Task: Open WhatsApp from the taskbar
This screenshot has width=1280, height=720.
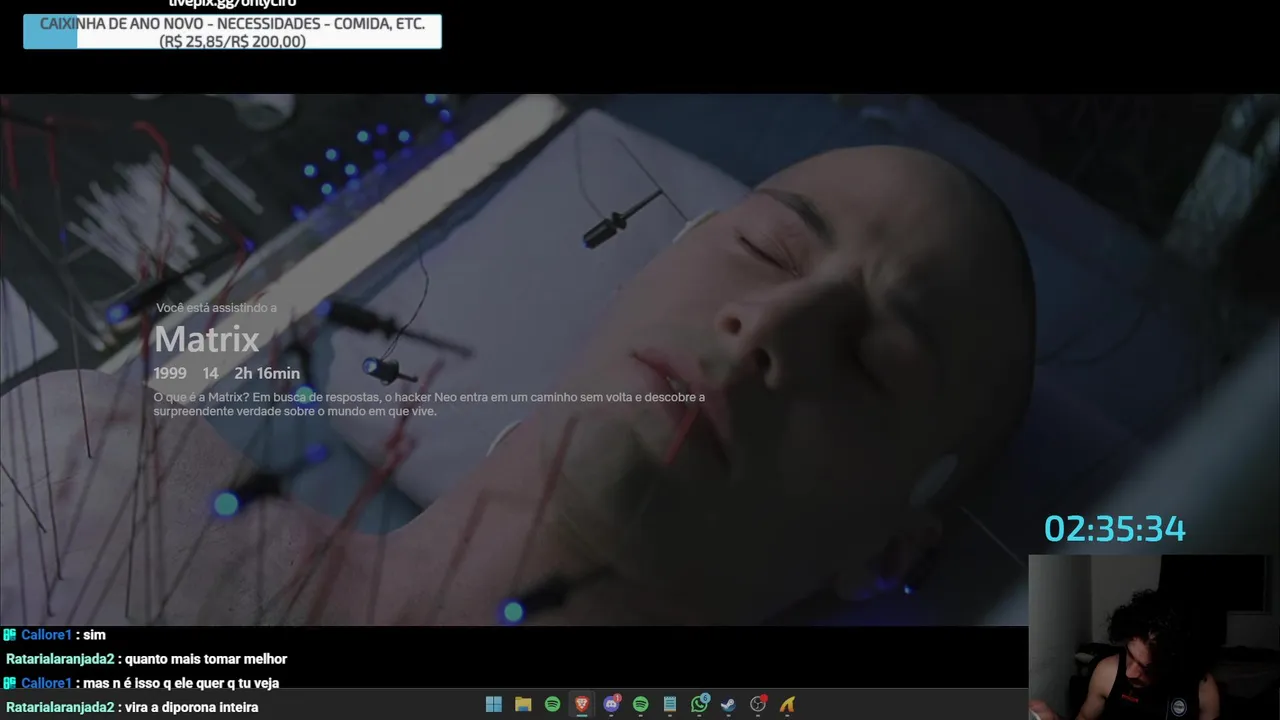Action: coord(699,704)
